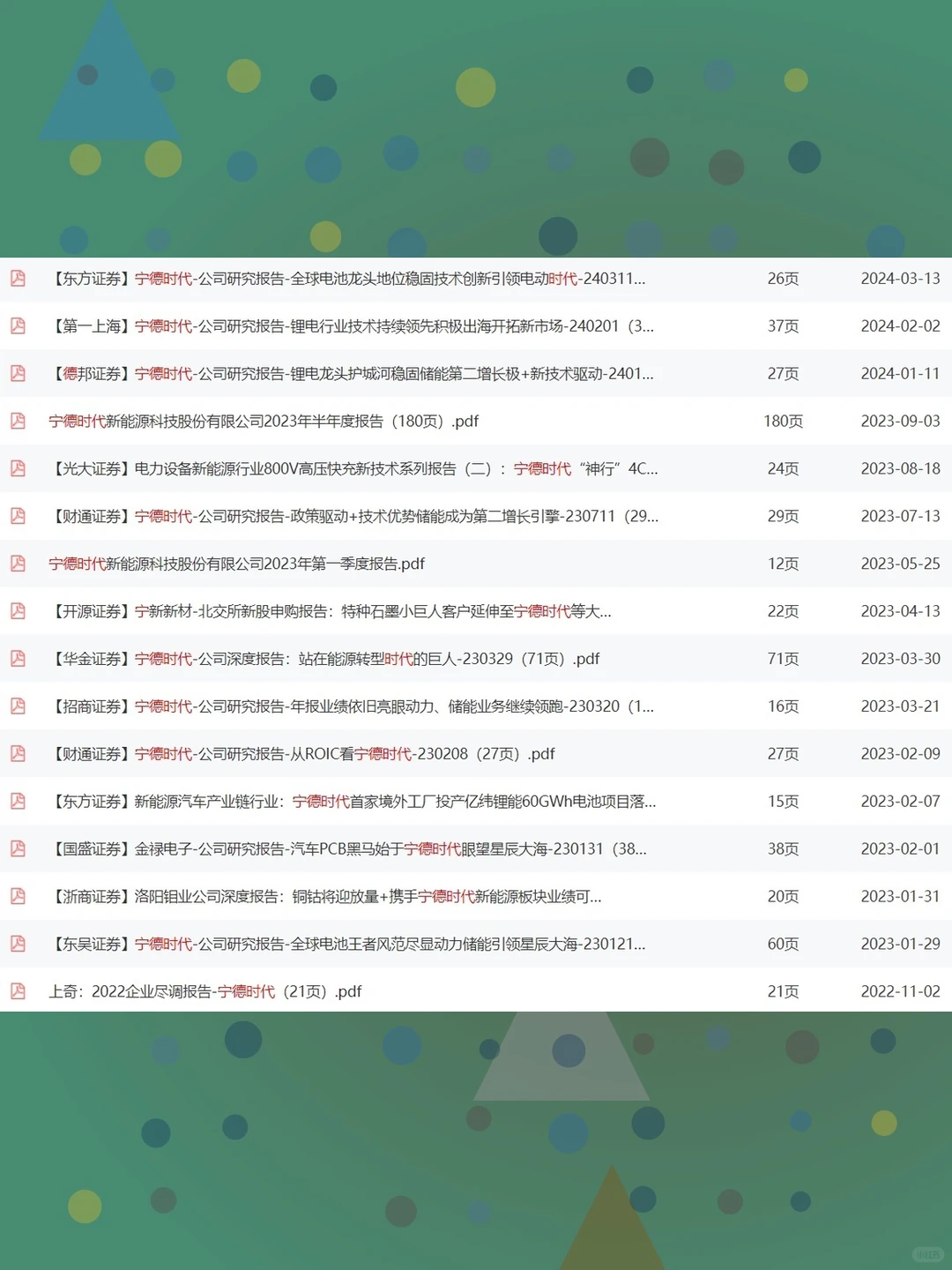This screenshot has height=1270, width=952.
Task: Open 宁德时代 2023年半年度报告 pdf
Action: click(264, 422)
